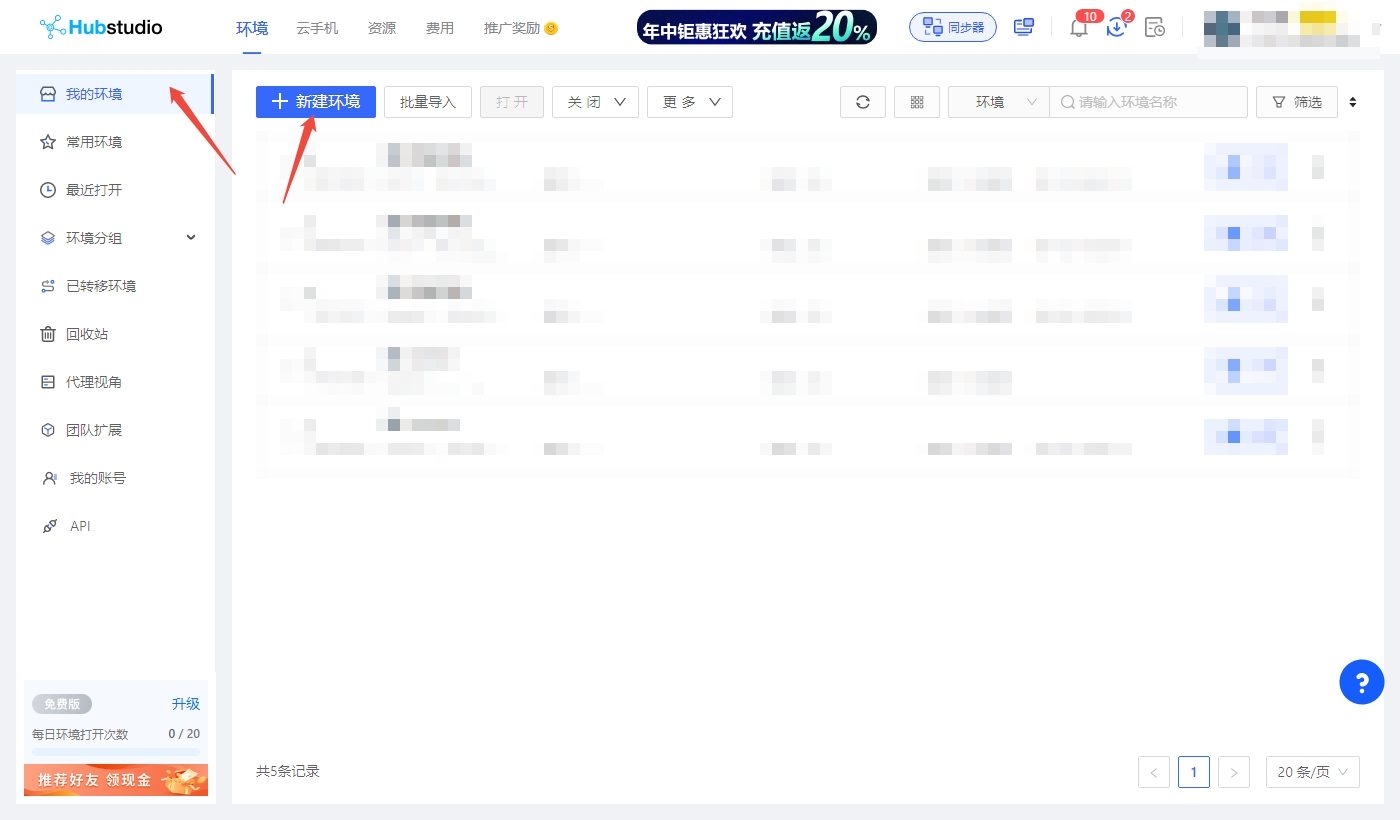Switch to the 云手机 tab
The width and height of the screenshot is (1400, 820).
pyautogui.click(x=317, y=28)
